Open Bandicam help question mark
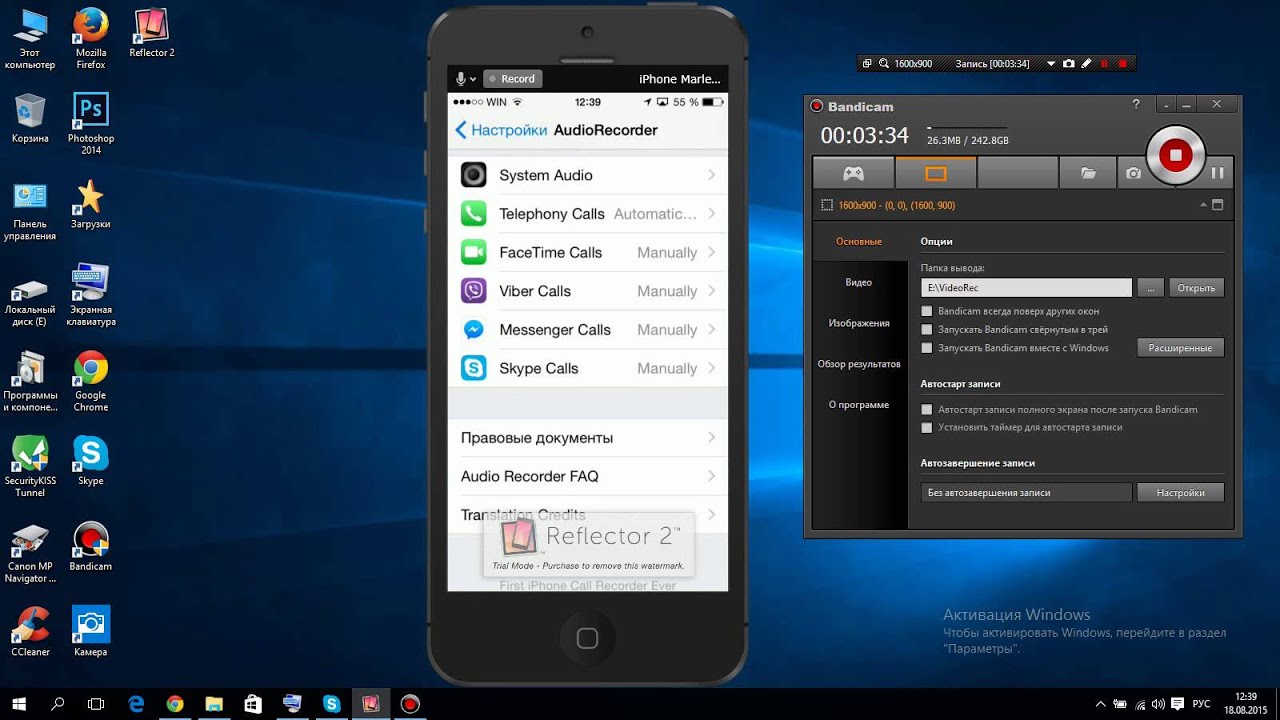The height and width of the screenshot is (720, 1280). click(x=1135, y=104)
